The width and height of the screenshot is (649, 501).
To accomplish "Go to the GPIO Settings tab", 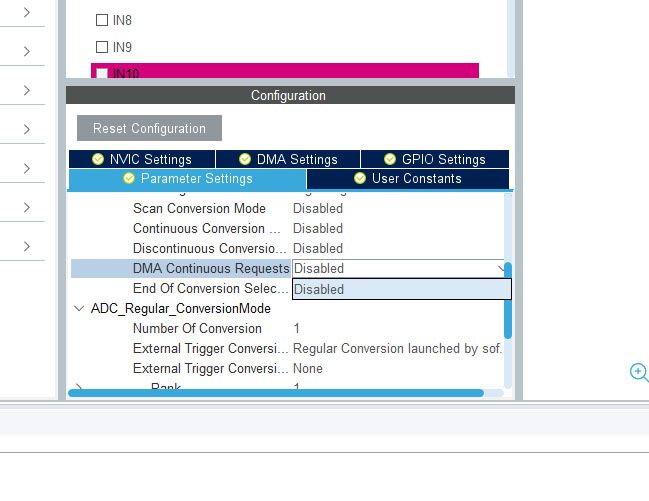I will [x=435, y=159].
